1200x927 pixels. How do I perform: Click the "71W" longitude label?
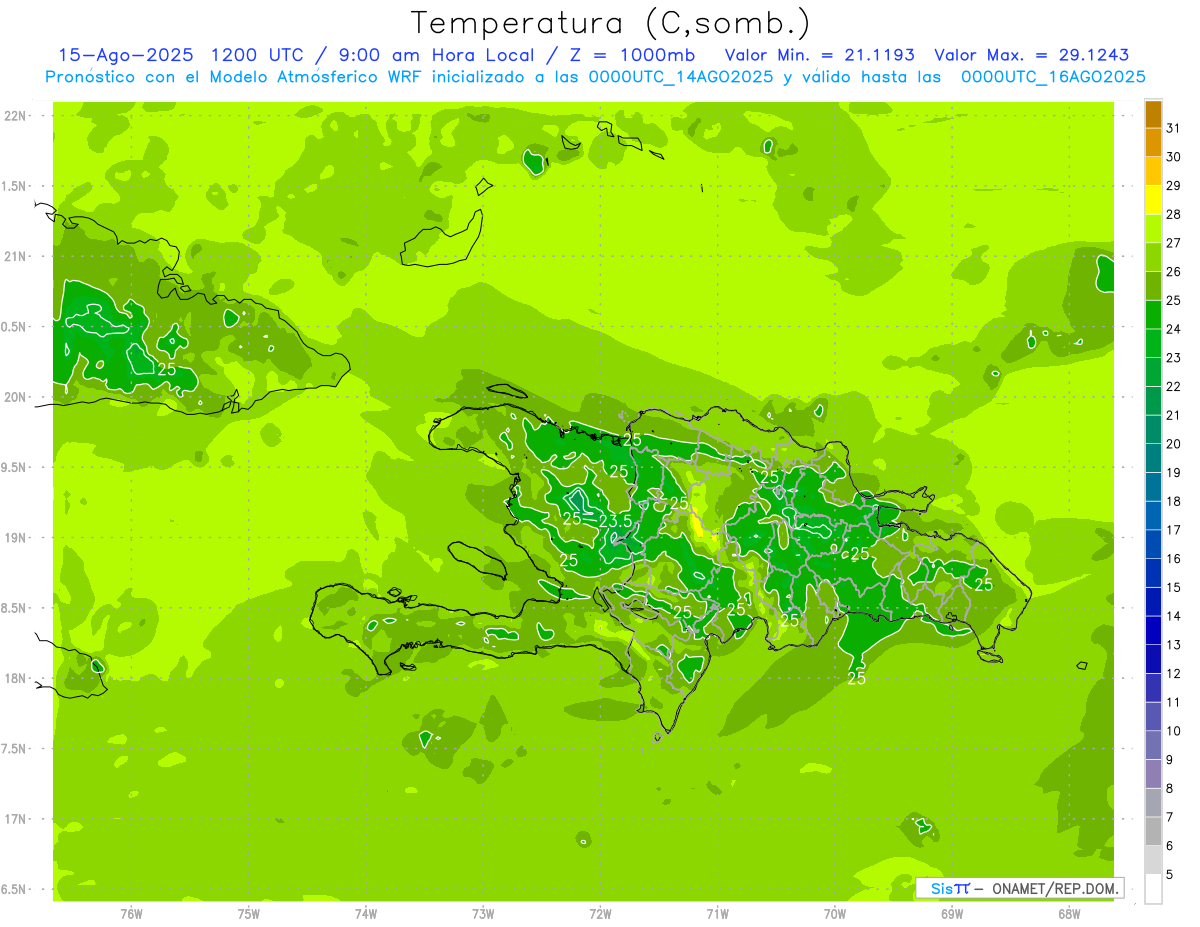717,914
